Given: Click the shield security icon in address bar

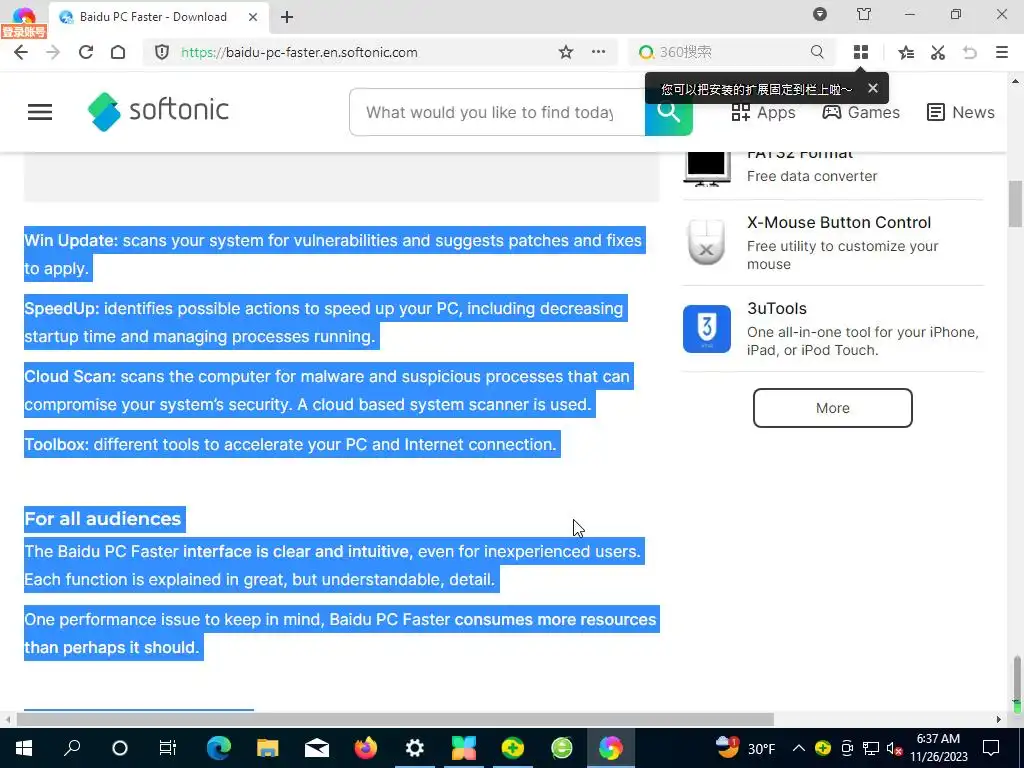Looking at the screenshot, I should (162, 52).
